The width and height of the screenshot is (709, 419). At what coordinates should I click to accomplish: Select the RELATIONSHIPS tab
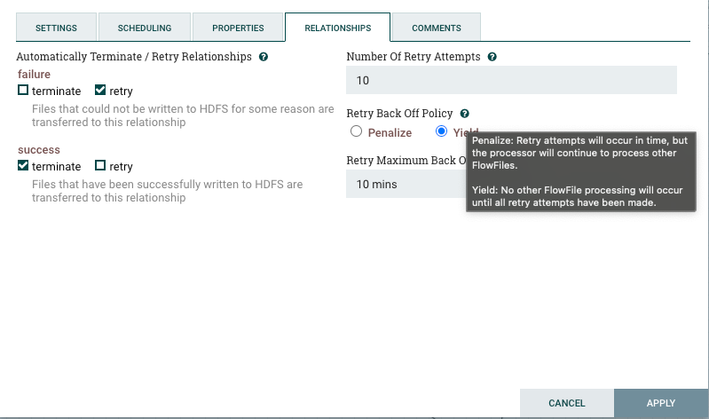click(338, 28)
